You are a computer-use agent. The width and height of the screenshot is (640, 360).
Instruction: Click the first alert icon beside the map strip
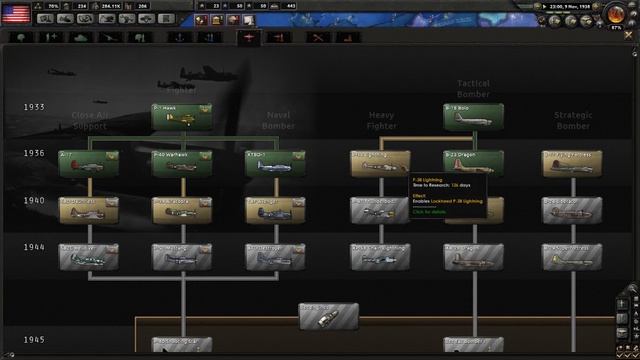point(202,20)
